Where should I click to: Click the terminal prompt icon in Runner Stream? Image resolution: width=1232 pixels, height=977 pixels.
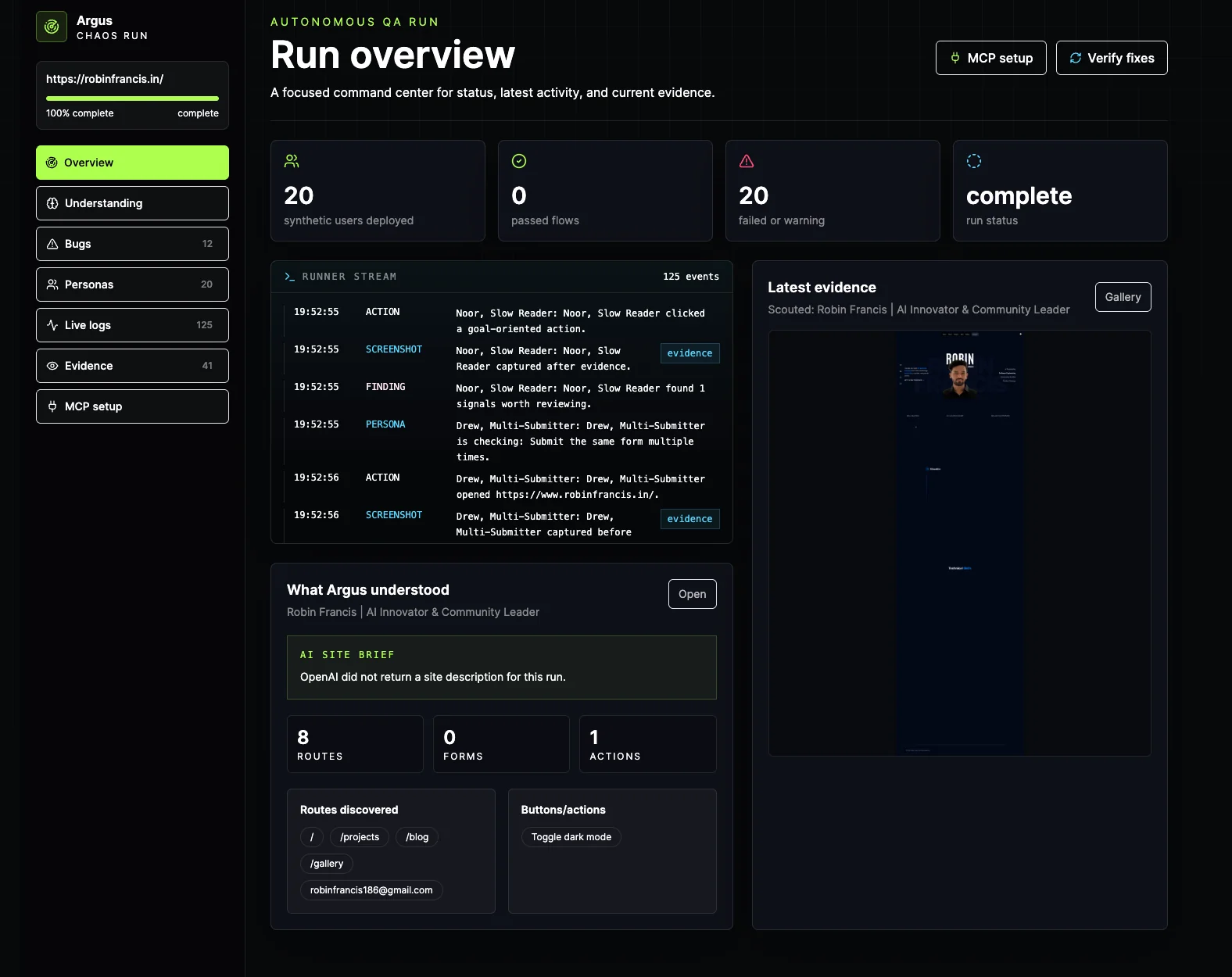289,277
